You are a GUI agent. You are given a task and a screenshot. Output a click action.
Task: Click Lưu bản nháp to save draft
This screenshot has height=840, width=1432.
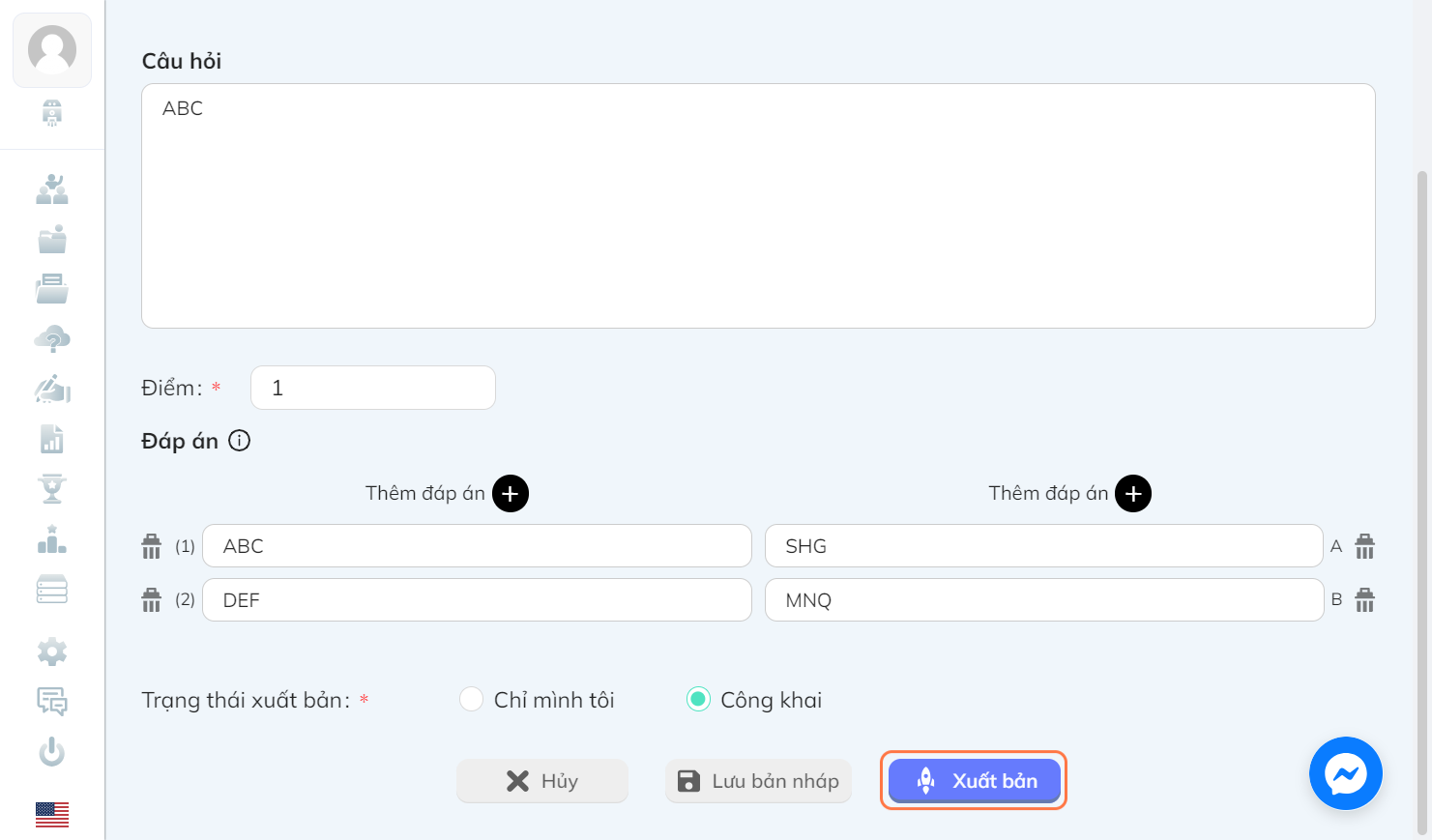click(758, 781)
